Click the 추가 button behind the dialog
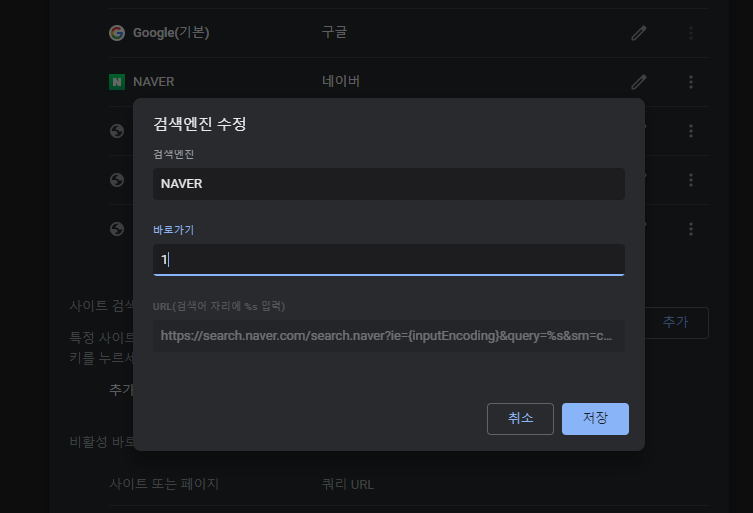Image resolution: width=753 pixels, height=513 pixels. click(x=676, y=323)
